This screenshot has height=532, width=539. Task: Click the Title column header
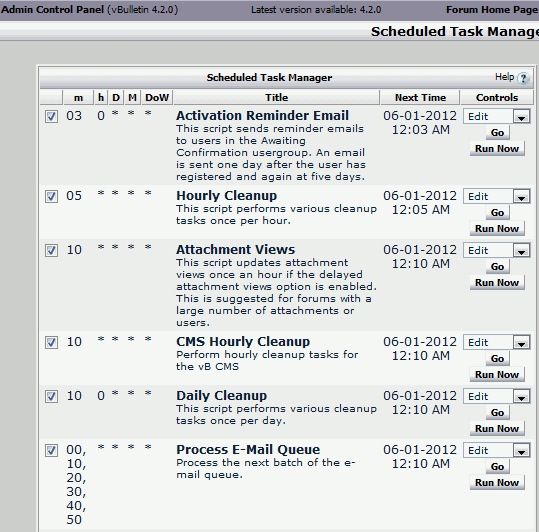point(276,98)
